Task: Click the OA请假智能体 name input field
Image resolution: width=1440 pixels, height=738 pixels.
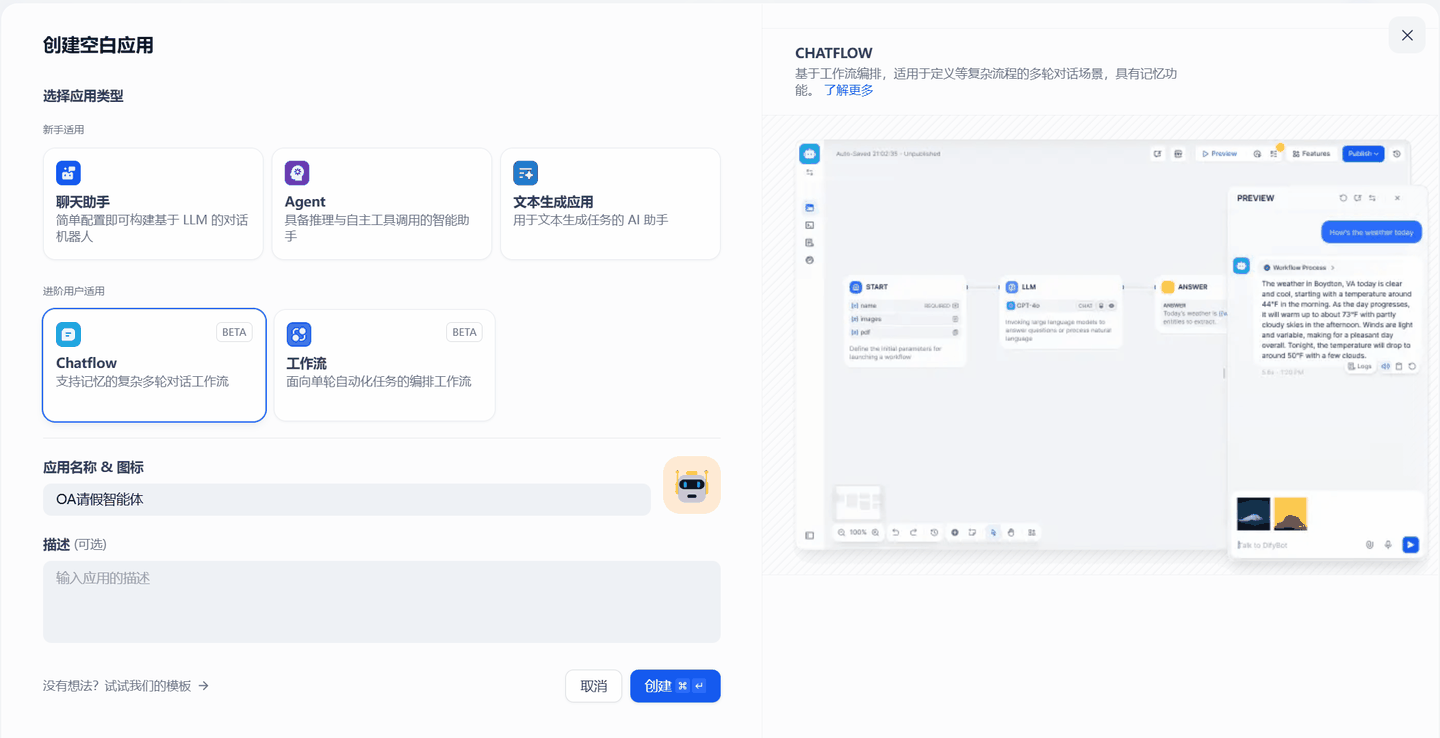Action: pos(346,499)
